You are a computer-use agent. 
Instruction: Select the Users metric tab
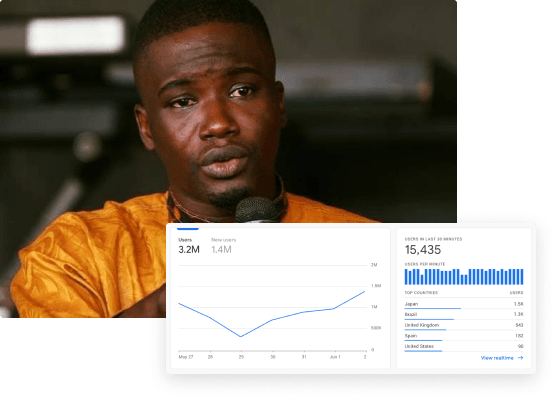click(x=189, y=245)
